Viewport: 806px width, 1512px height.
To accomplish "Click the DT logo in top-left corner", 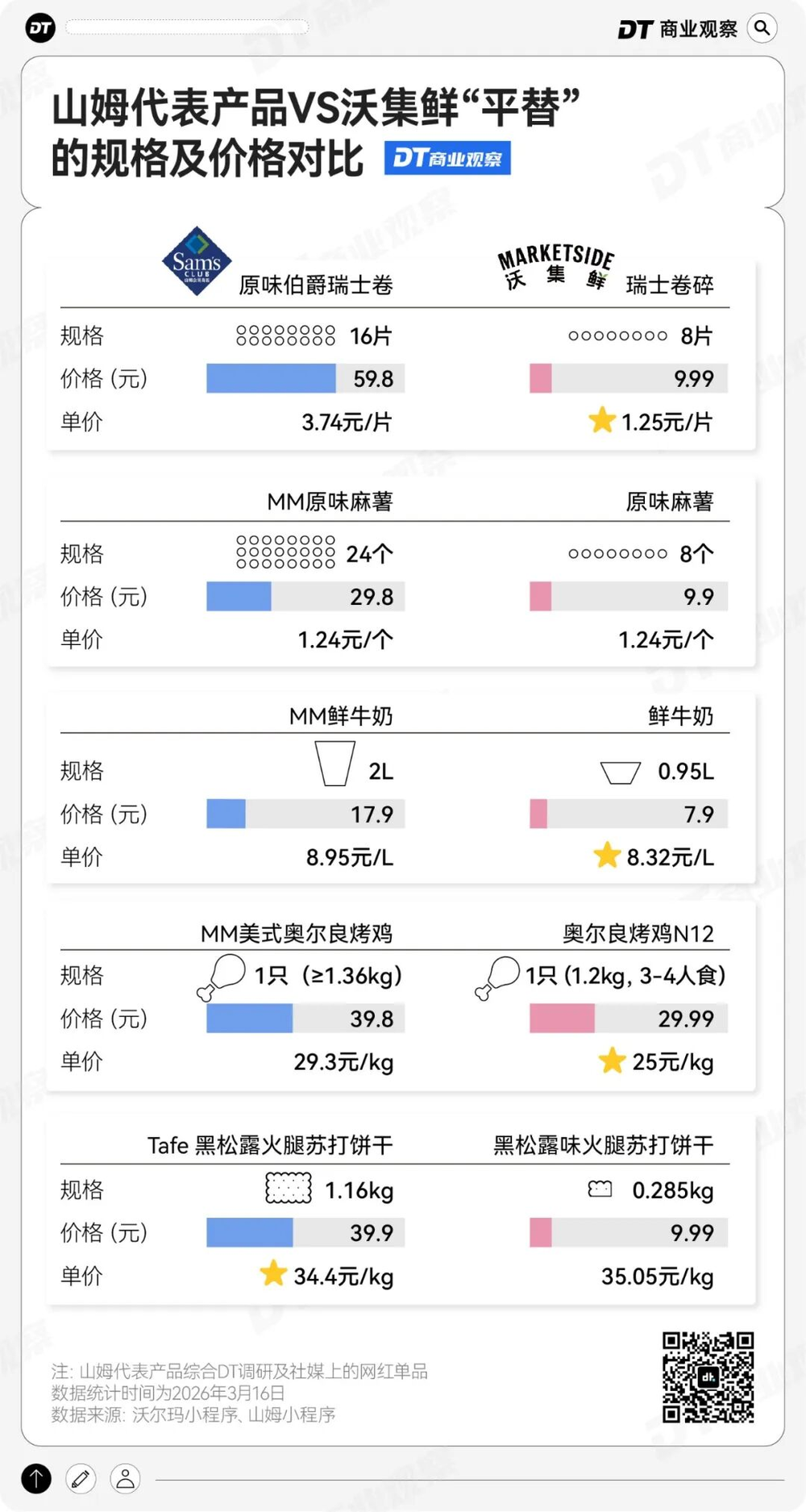I will (40, 28).
